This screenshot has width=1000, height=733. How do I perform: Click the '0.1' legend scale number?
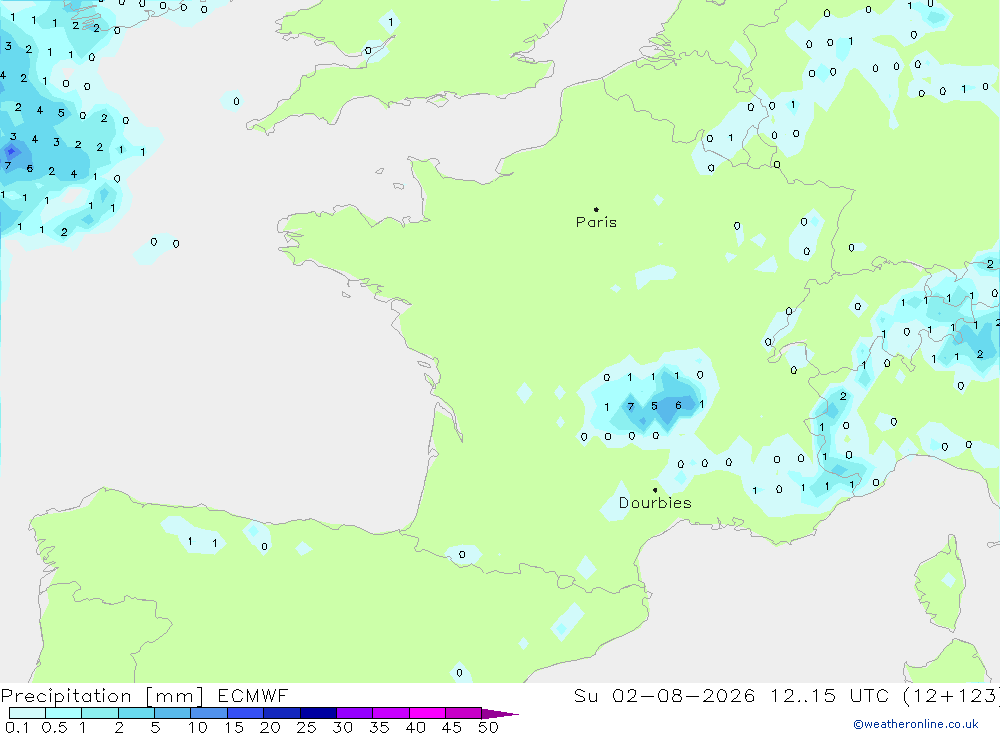pyautogui.click(x=17, y=727)
